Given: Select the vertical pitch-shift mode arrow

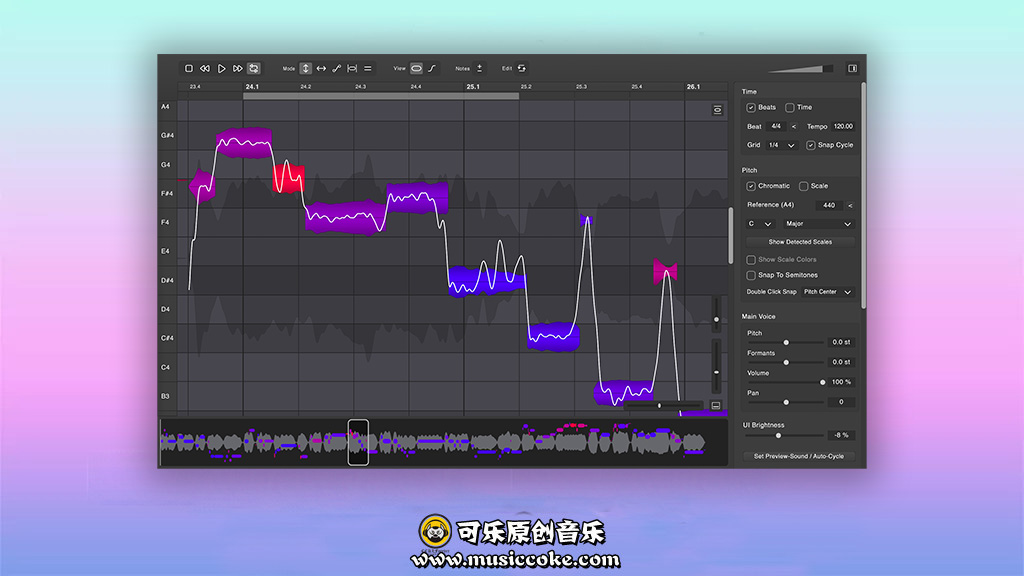Looking at the screenshot, I should (306, 68).
